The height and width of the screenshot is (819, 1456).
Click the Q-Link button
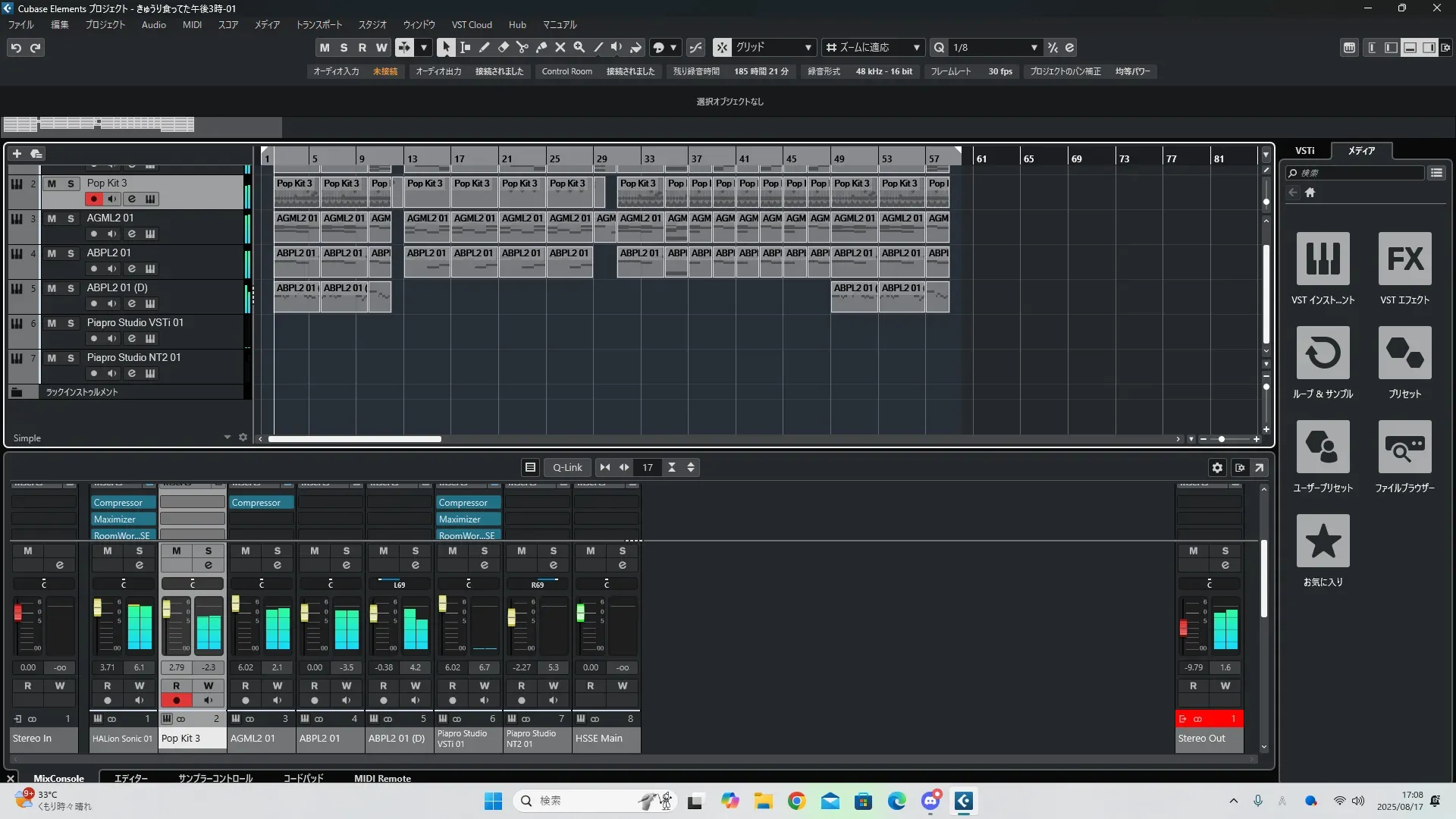(566, 468)
